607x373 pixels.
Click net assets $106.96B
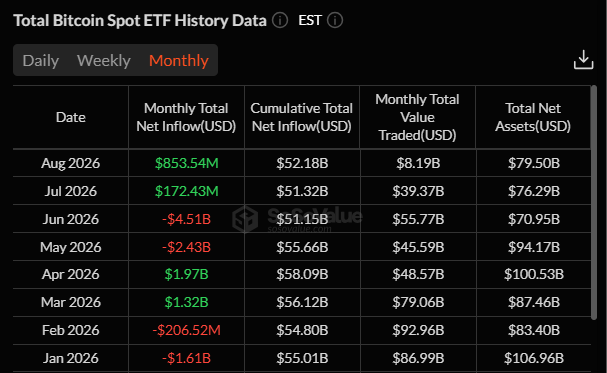click(x=534, y=358)
